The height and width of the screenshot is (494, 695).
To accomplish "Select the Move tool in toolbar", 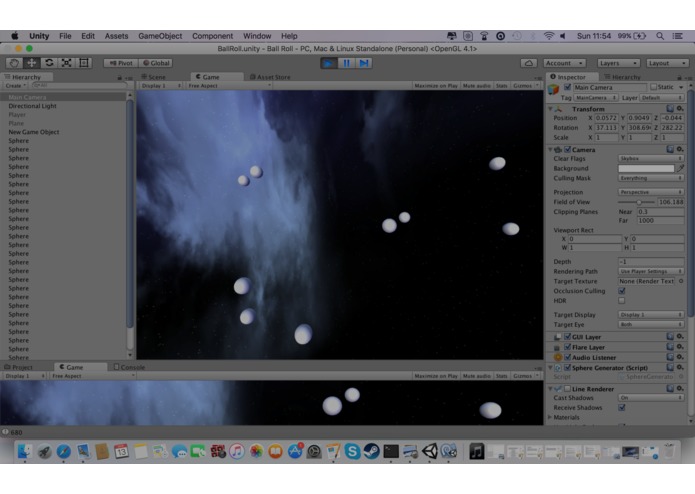I will (31, 63).
